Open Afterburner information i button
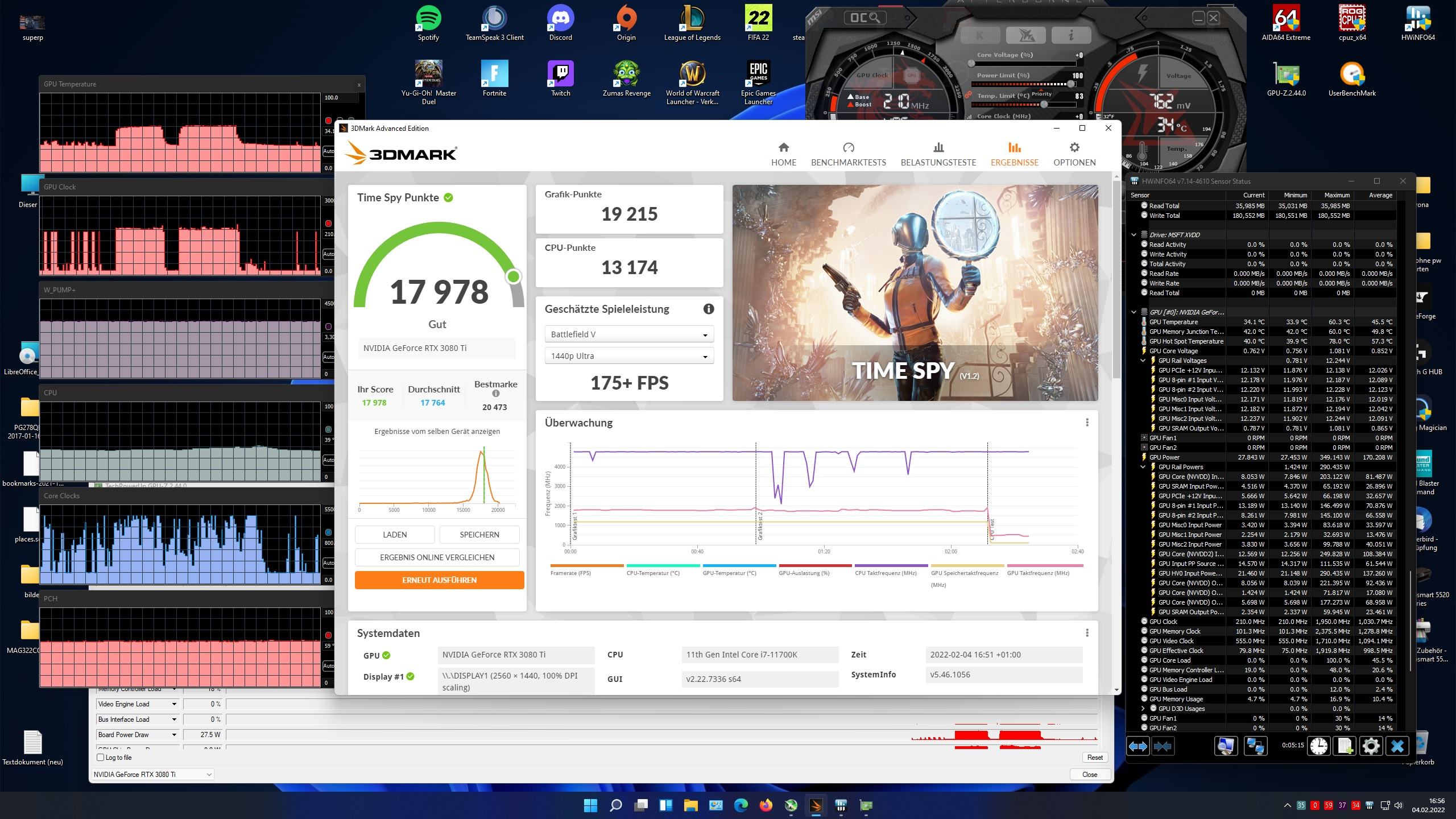The width and height of the screenshot is (1456, 819). coord(1071,36)
